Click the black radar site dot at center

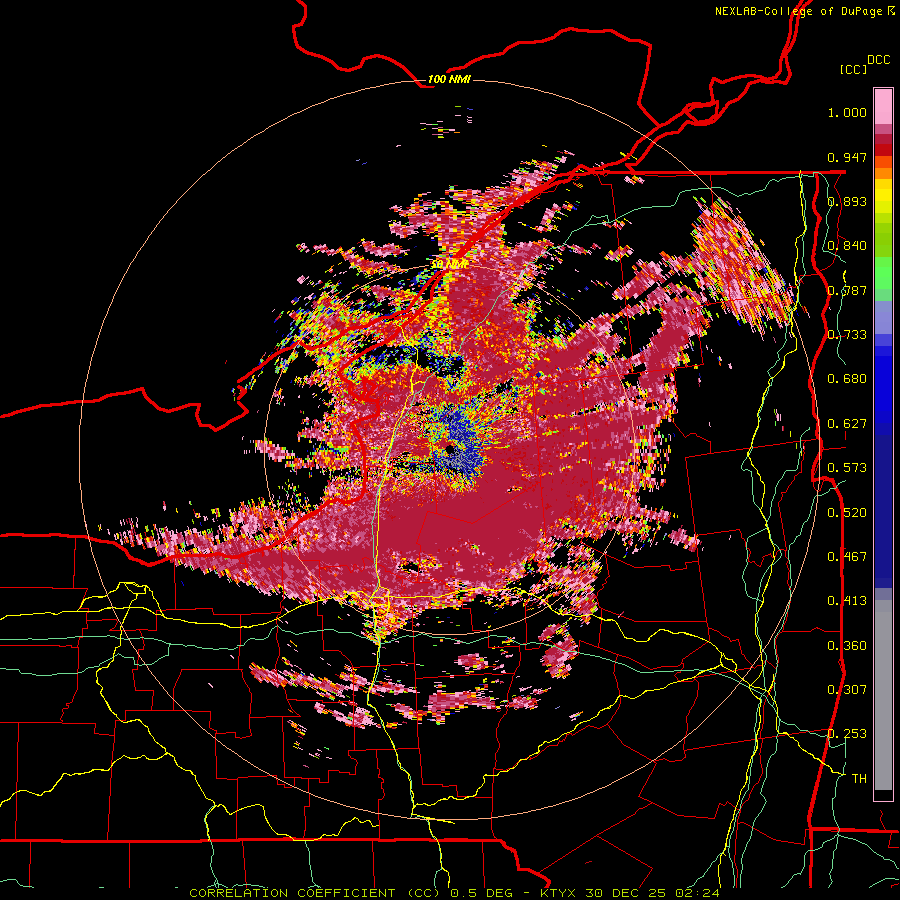pyautogui.click(x=449, y=449)
